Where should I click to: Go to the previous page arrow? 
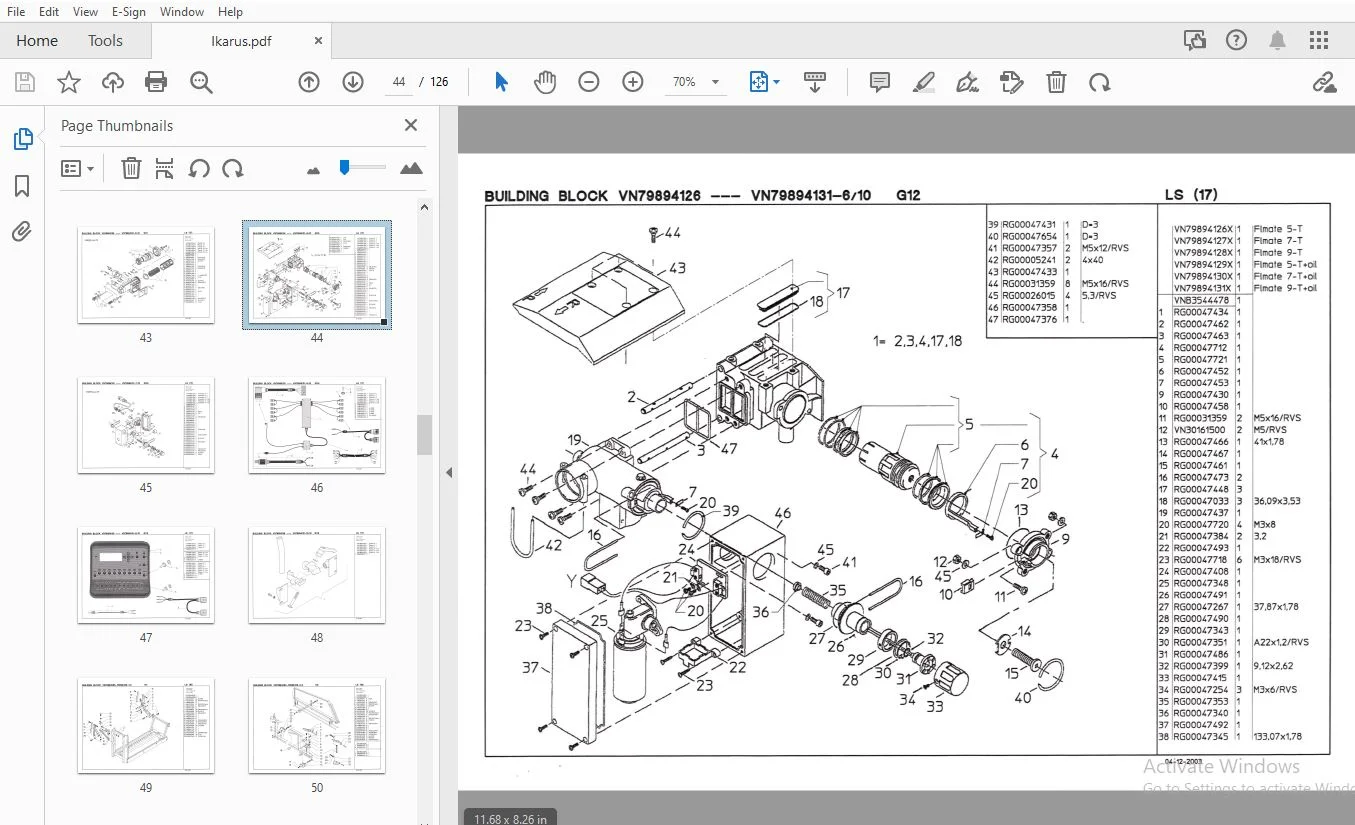point(309,82)
